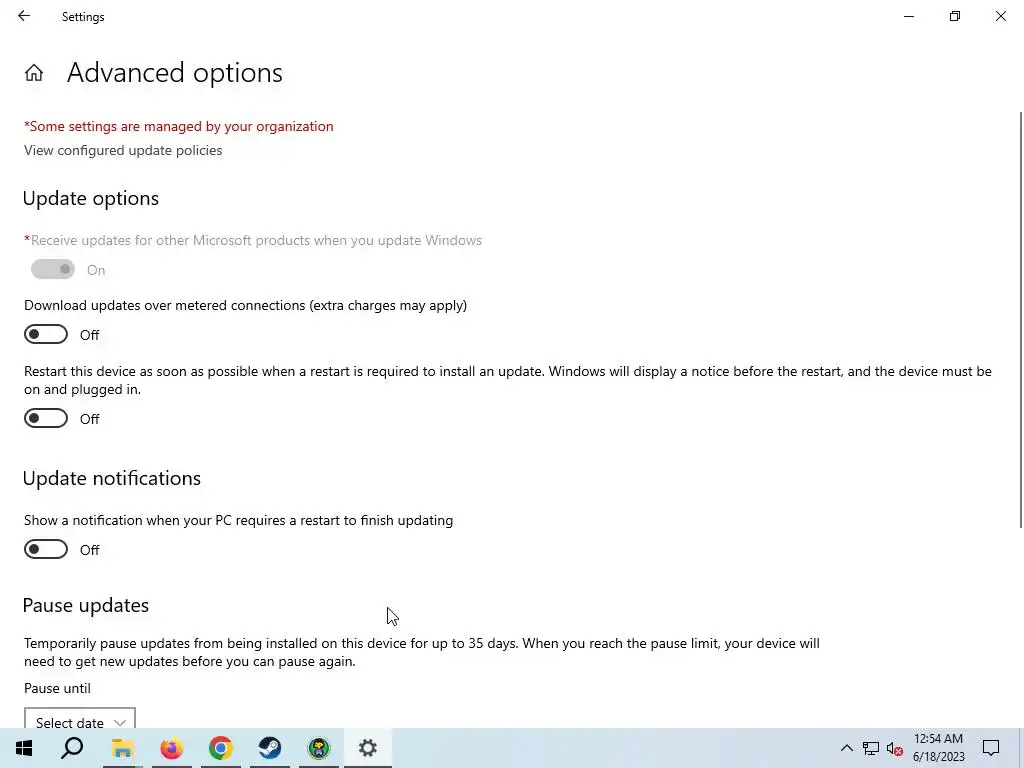Go back using the Settings back arrow
Screen dimensions: 1024x768
(x=24, y=16)
